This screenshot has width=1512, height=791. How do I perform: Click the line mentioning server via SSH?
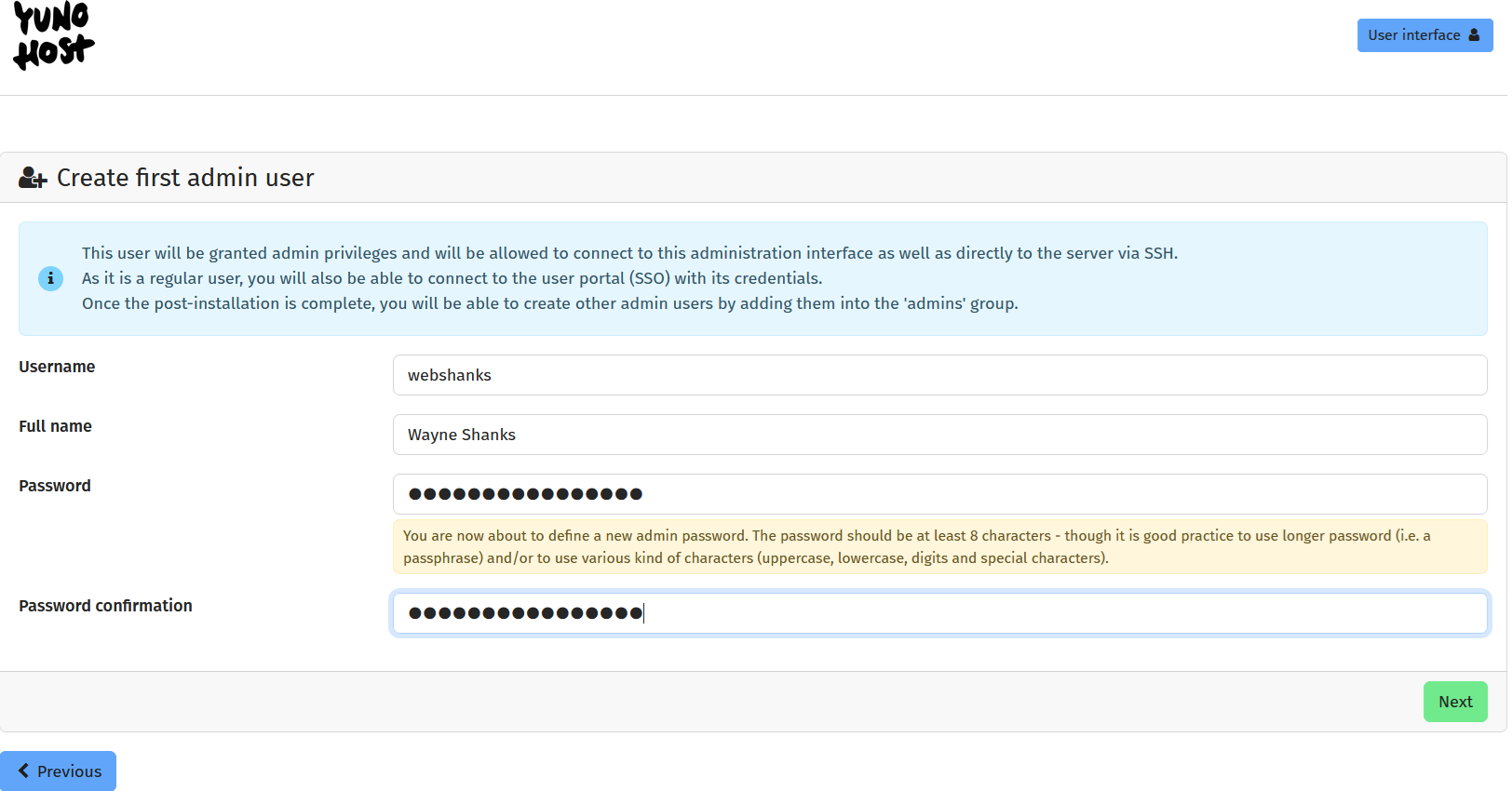(x=629, y=253)
